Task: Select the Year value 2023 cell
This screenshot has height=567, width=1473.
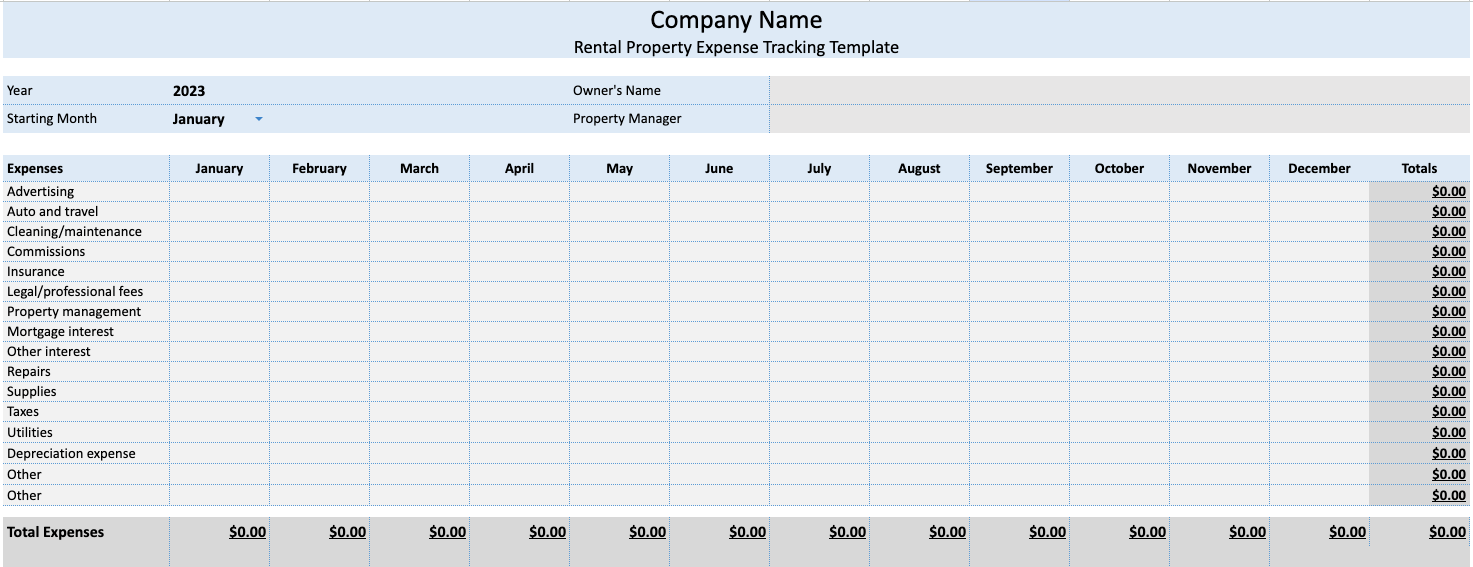Action: pyautogui.click(x=189, y=90)
